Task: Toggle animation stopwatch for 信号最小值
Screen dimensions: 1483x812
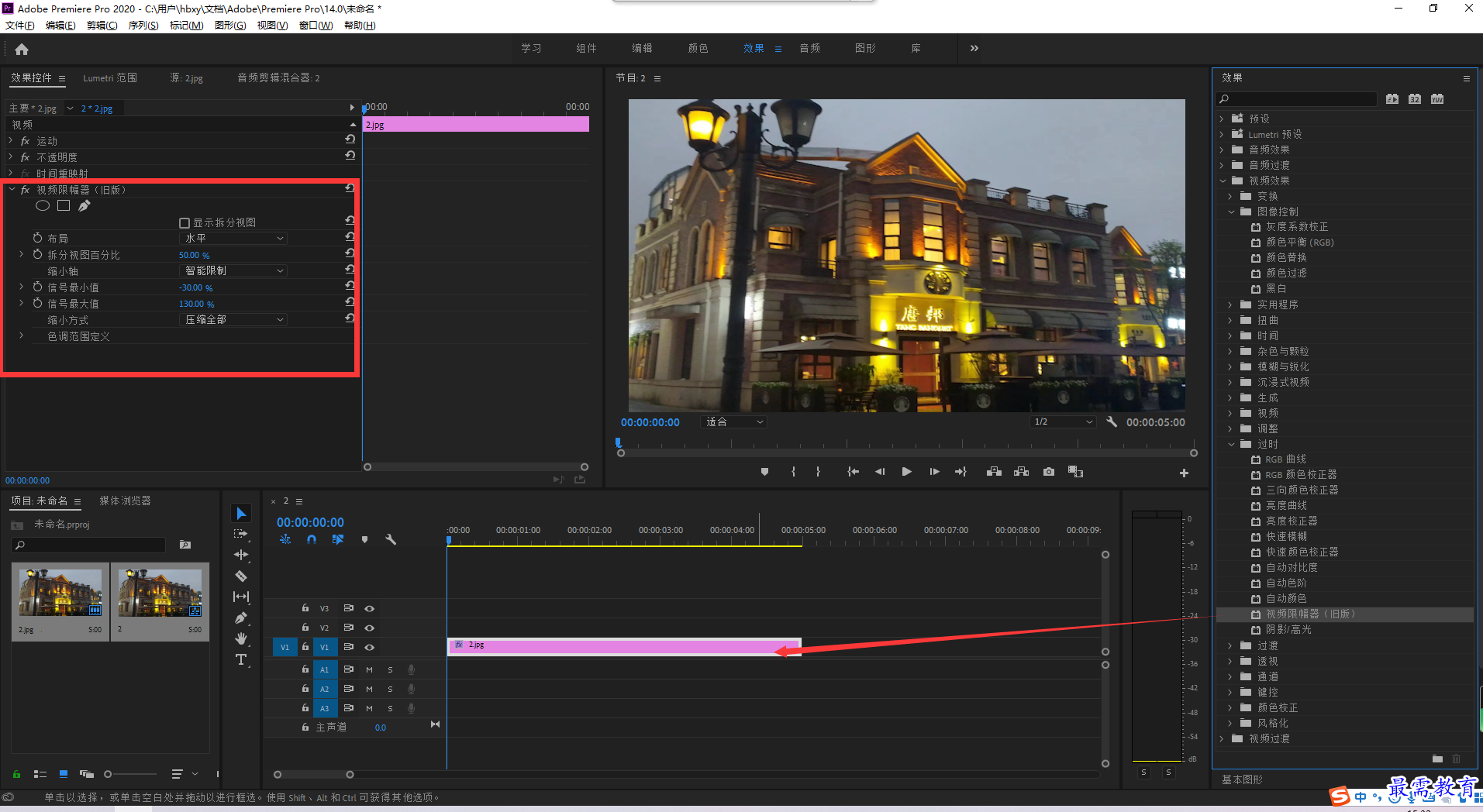Action: pyautogui.click(x=37, y=287)
